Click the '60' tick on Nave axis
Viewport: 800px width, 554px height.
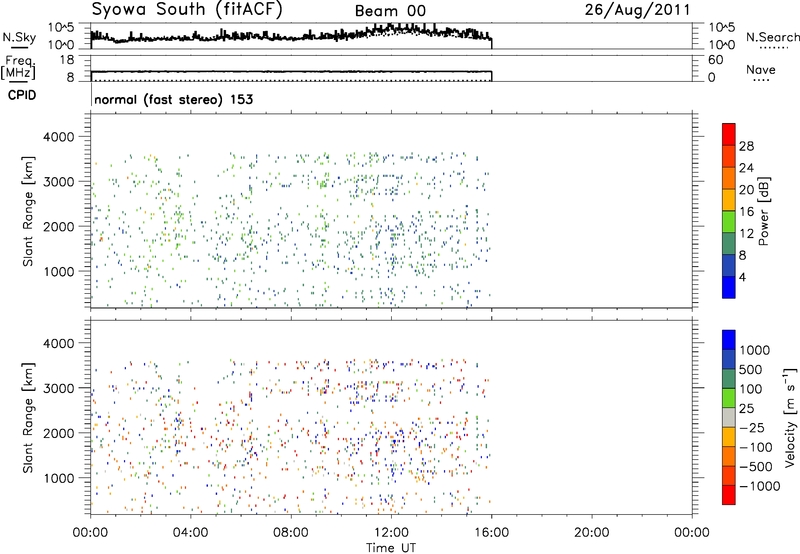716,60
